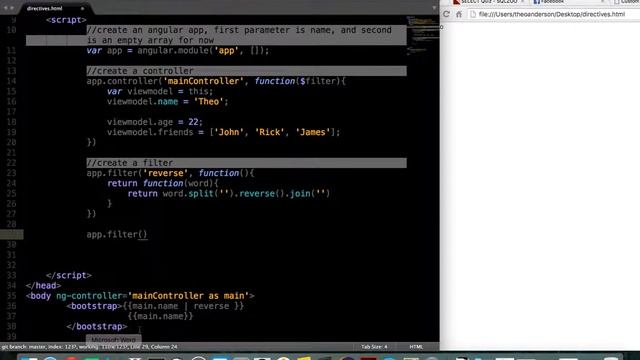
Task: Click the 'mainController' string in app.controller
Action: [x=203, y=81]
